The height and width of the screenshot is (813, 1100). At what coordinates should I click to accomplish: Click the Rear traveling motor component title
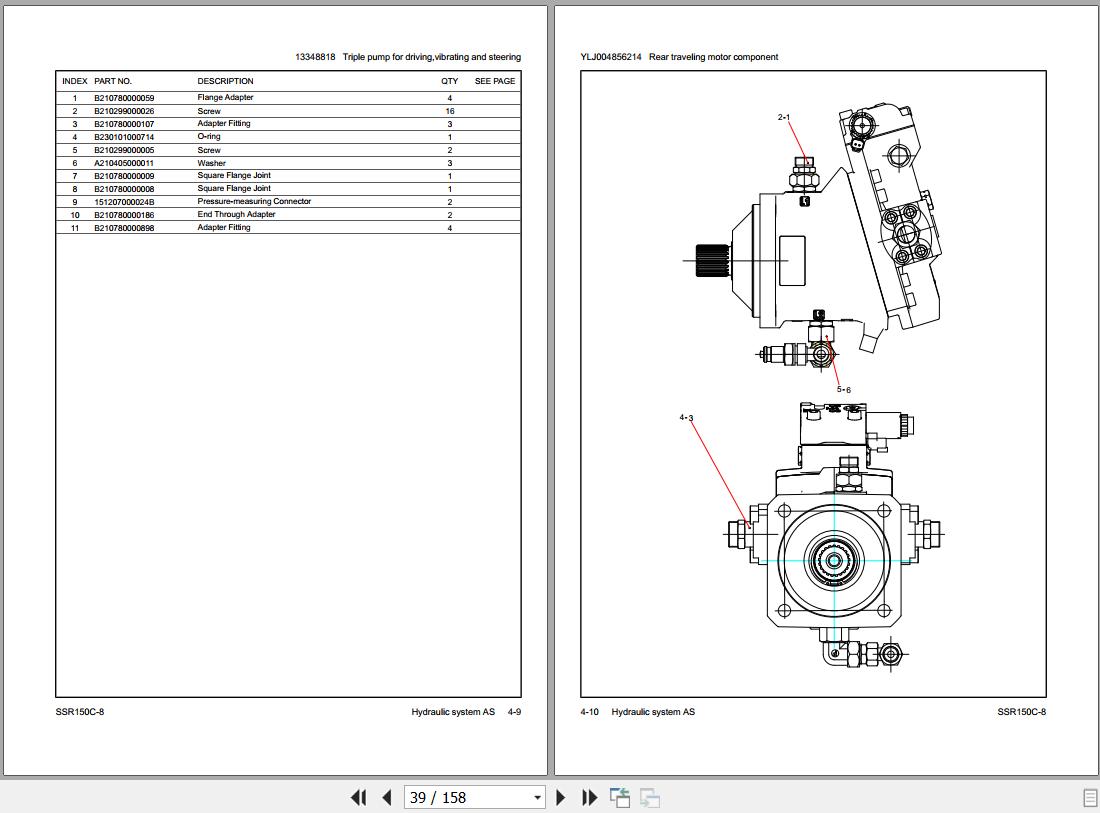[713, 57]
